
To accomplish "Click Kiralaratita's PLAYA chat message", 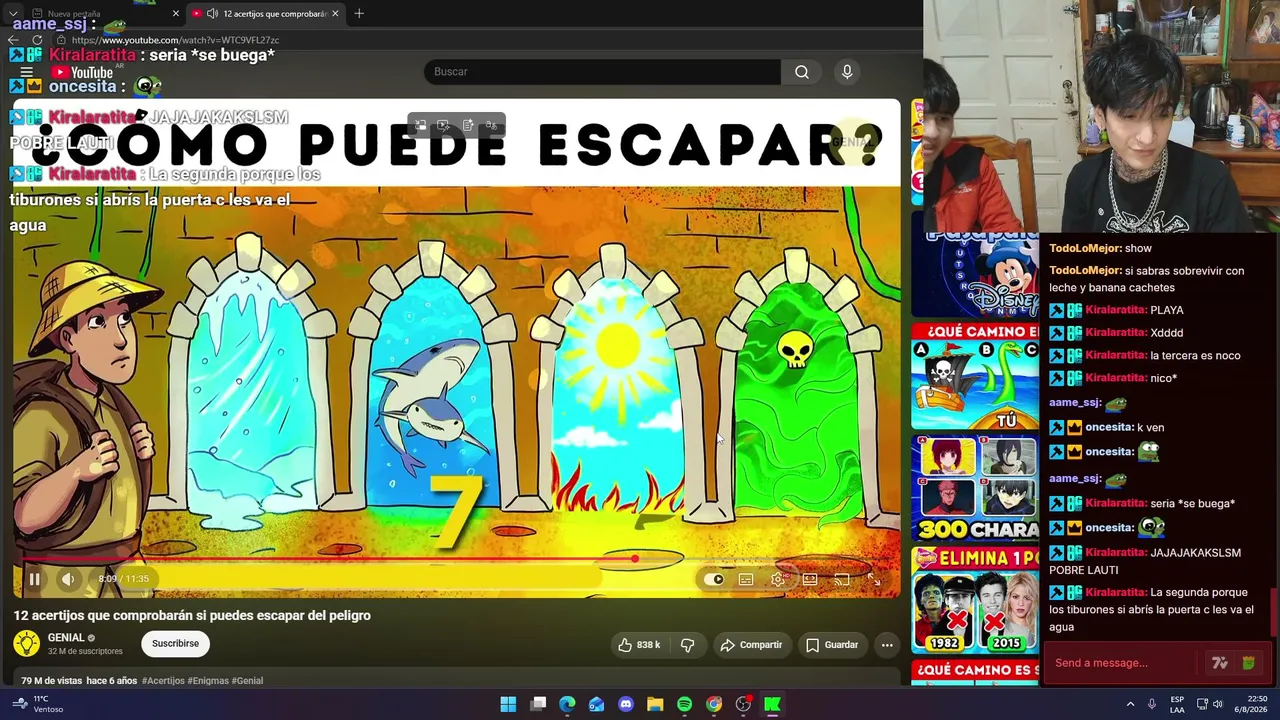I will (x=1167, y=310).
